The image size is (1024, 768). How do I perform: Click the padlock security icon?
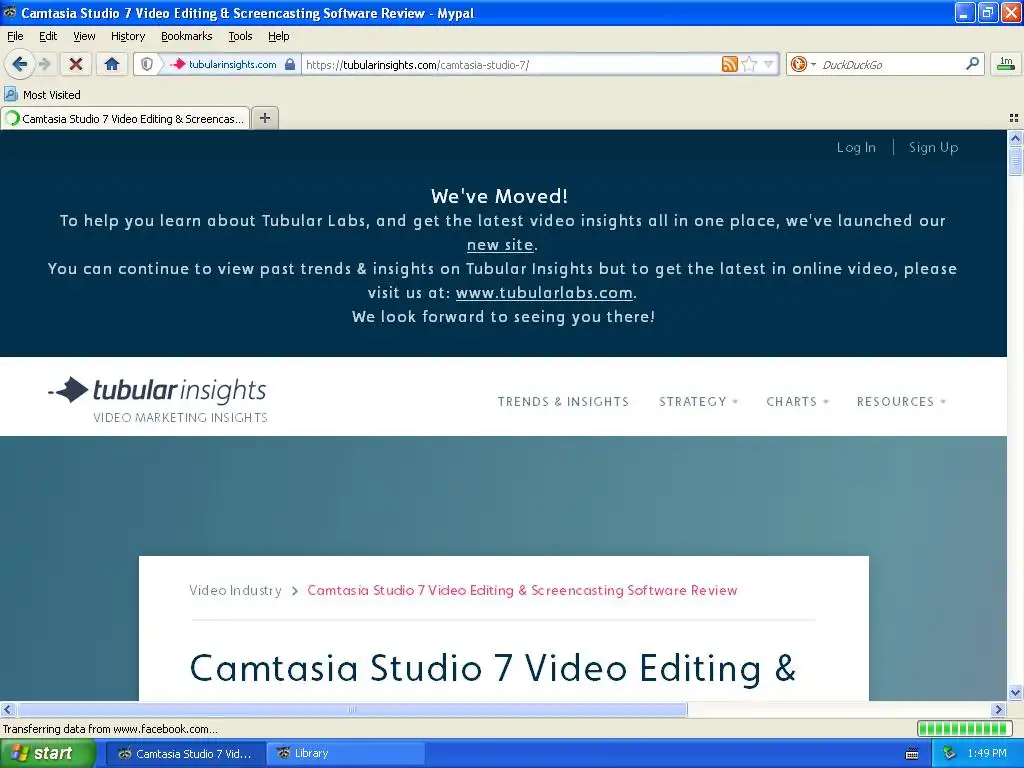point(290,64)
